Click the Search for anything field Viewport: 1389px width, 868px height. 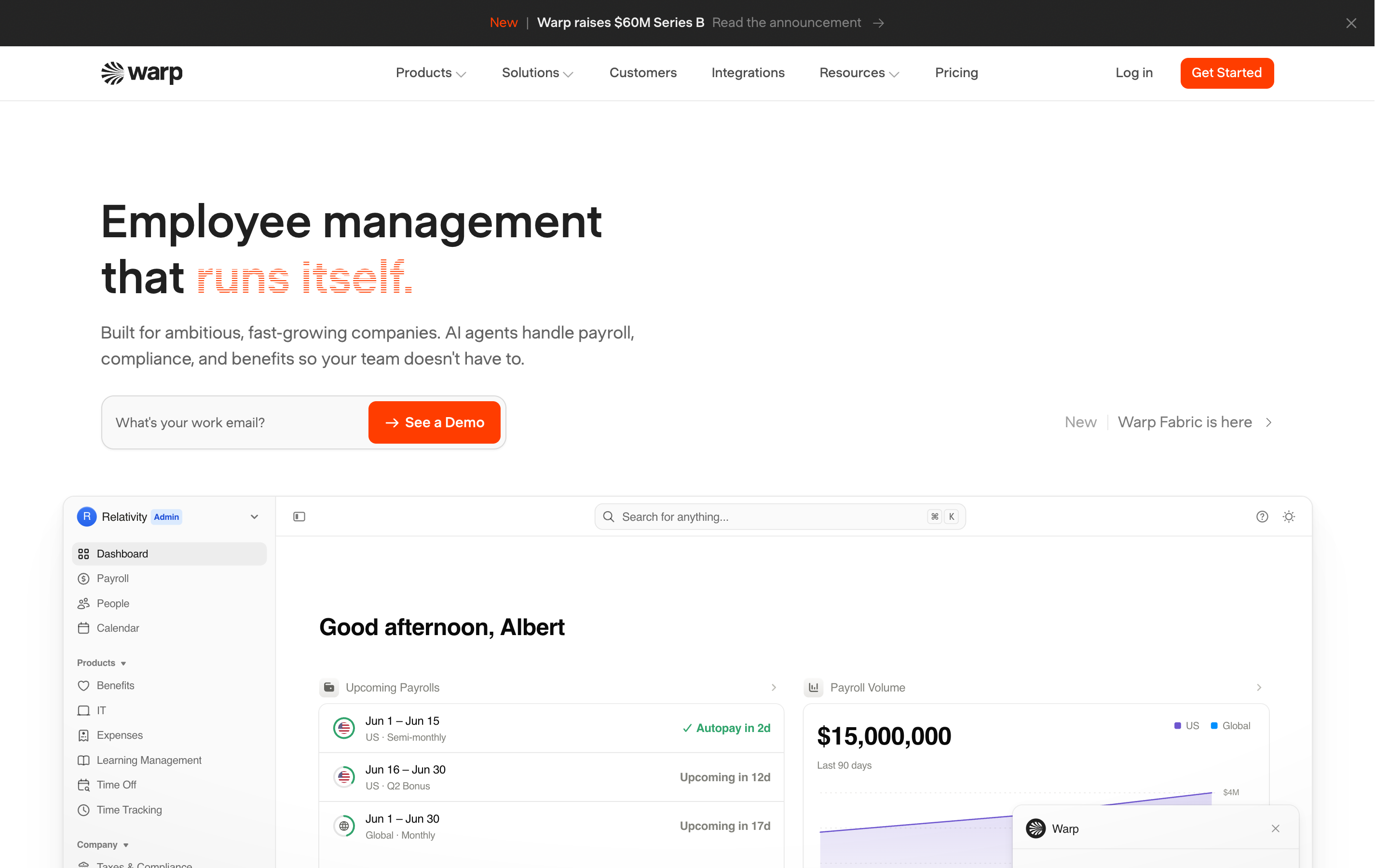(x=779, y=516)
